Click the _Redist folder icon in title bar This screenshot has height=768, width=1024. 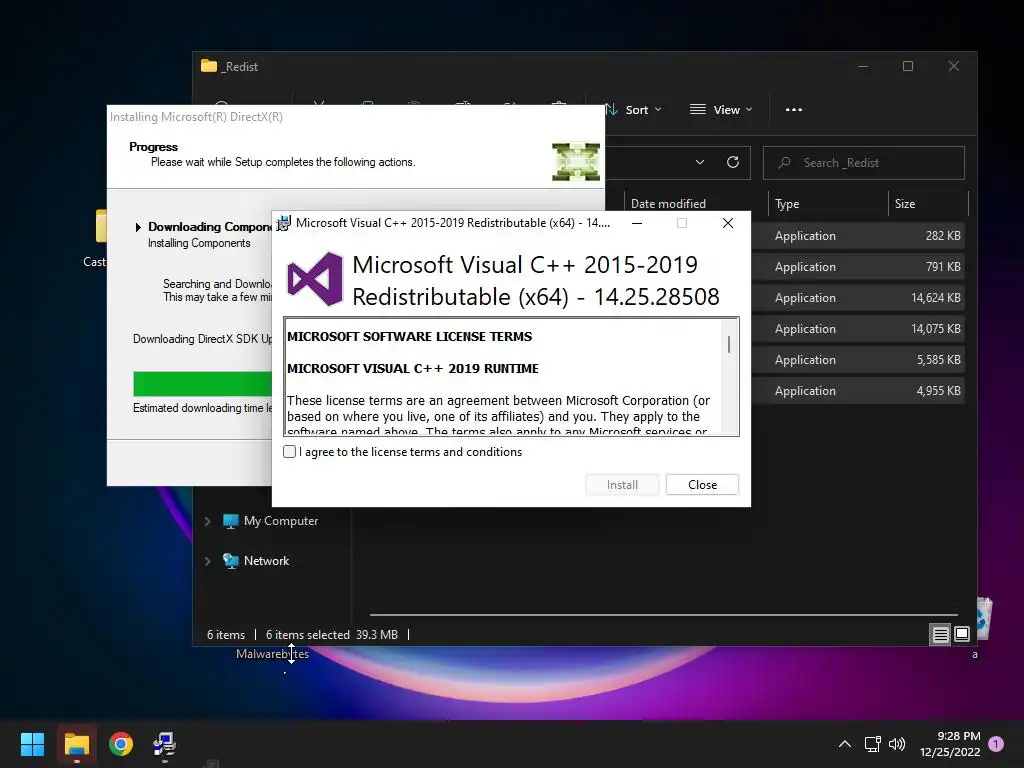[x=209, y=66]
